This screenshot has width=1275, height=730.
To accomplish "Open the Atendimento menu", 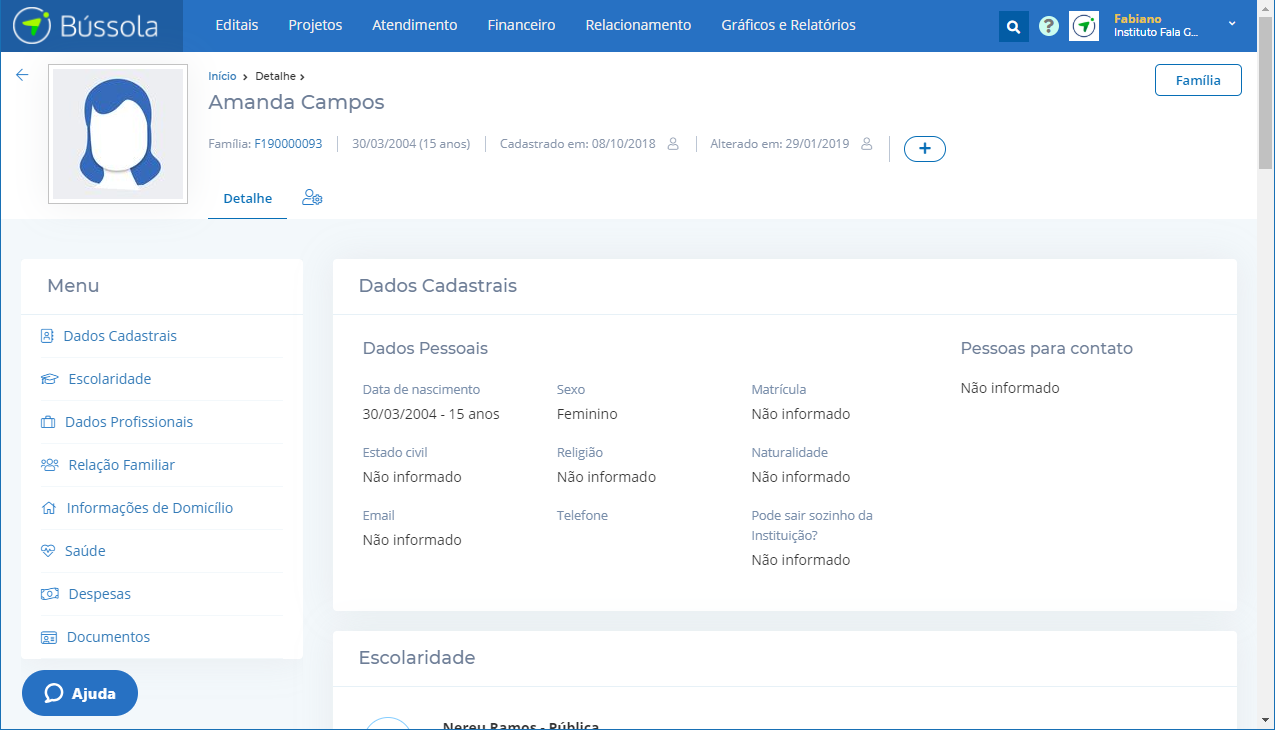I will click(415, 25).
